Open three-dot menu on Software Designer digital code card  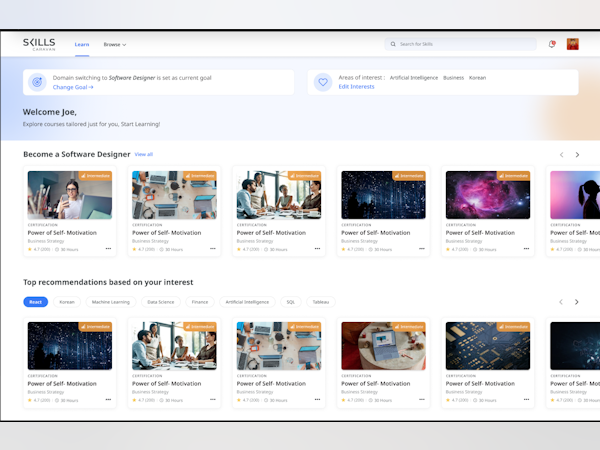pos(422,249)
